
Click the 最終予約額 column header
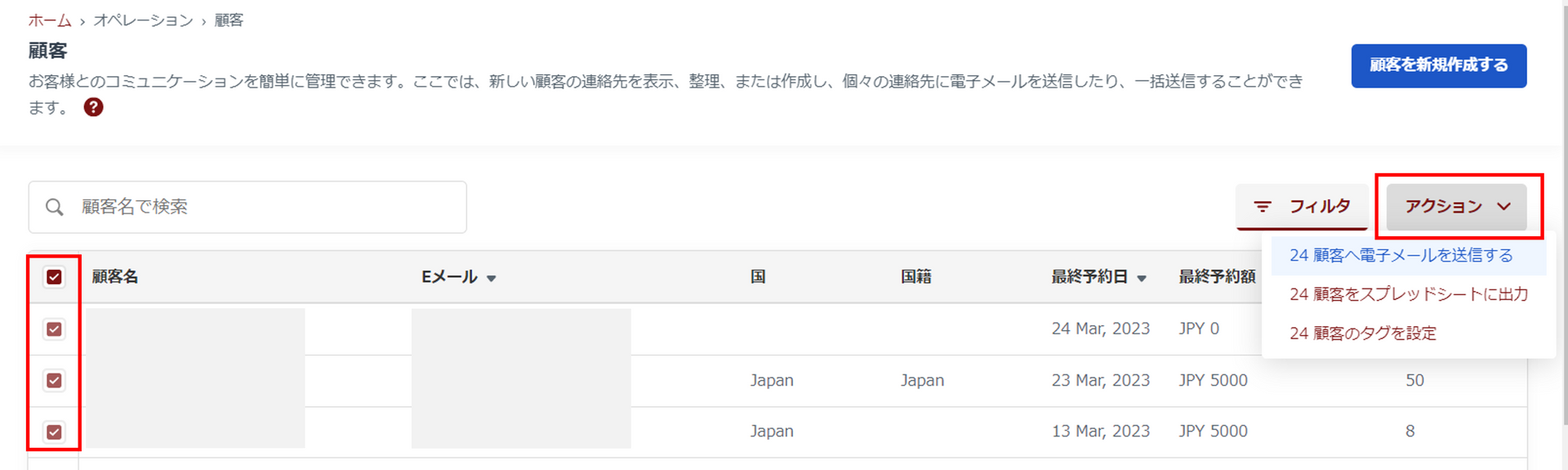tap(1216, 277)
